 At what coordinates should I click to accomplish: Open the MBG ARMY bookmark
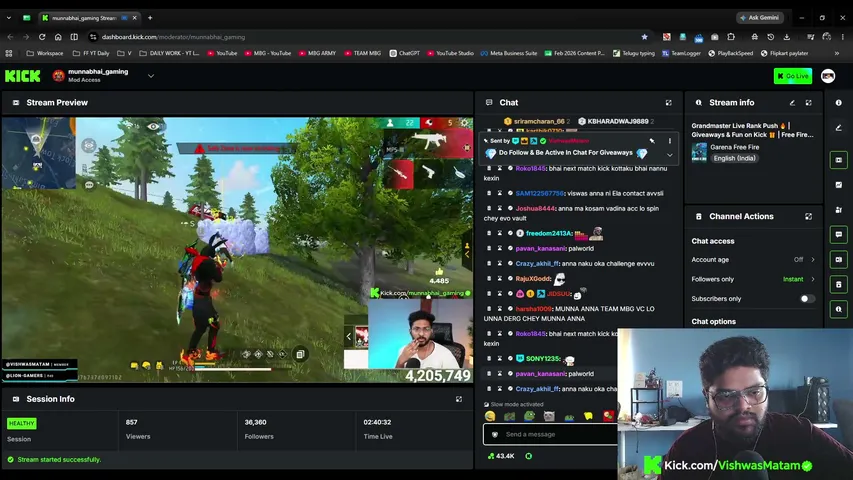[317, 53]
